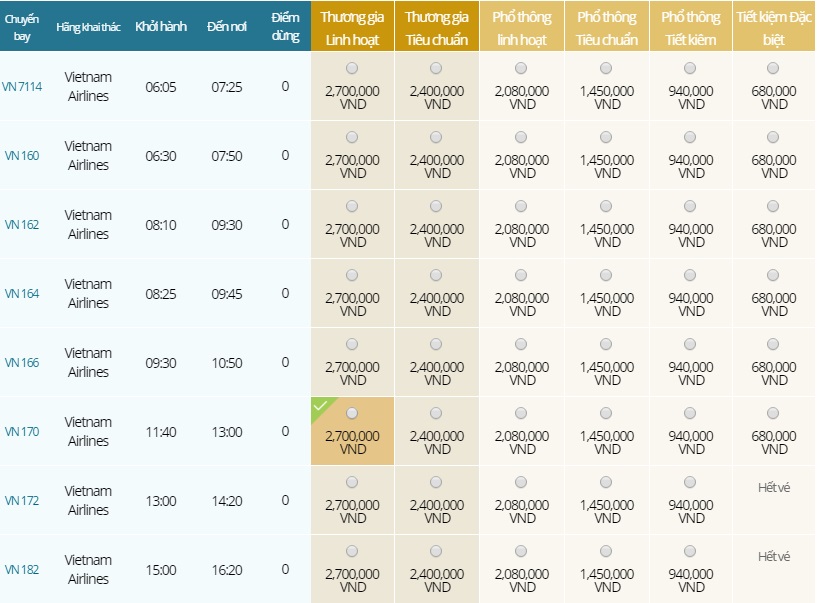Select Phổ thông Tiêu chuẩn fare for VN 166
The image size is (818, 603).
(606, 344)
